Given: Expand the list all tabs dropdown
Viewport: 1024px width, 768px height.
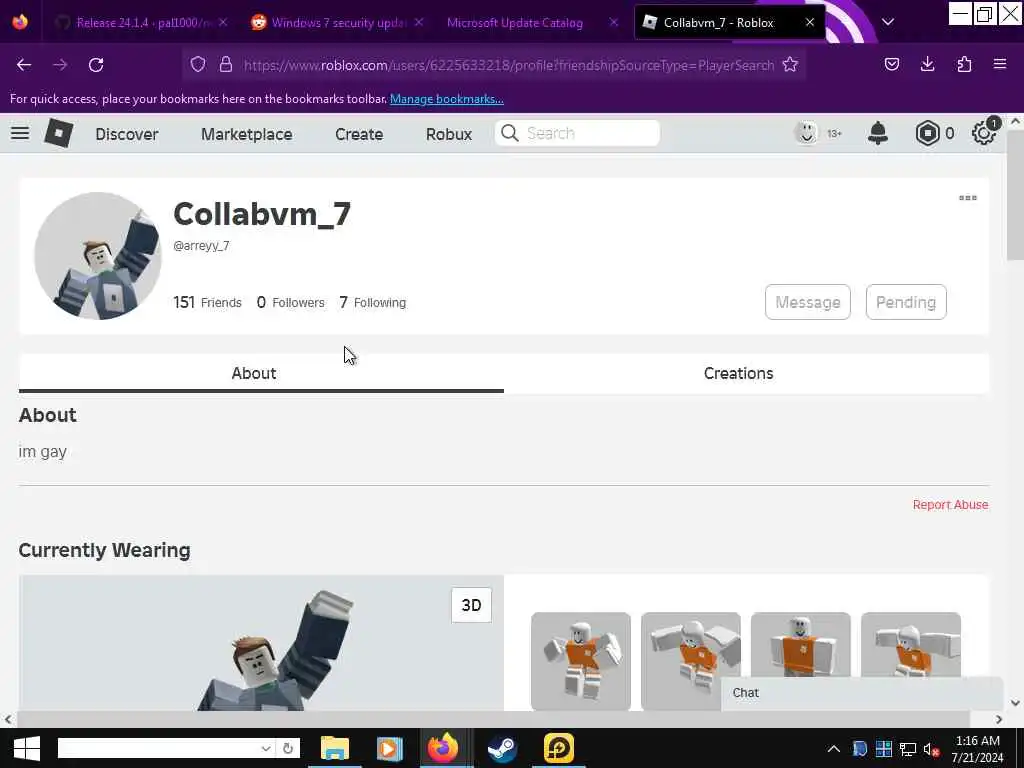Looking at the screenshot, I should [888, 22].
